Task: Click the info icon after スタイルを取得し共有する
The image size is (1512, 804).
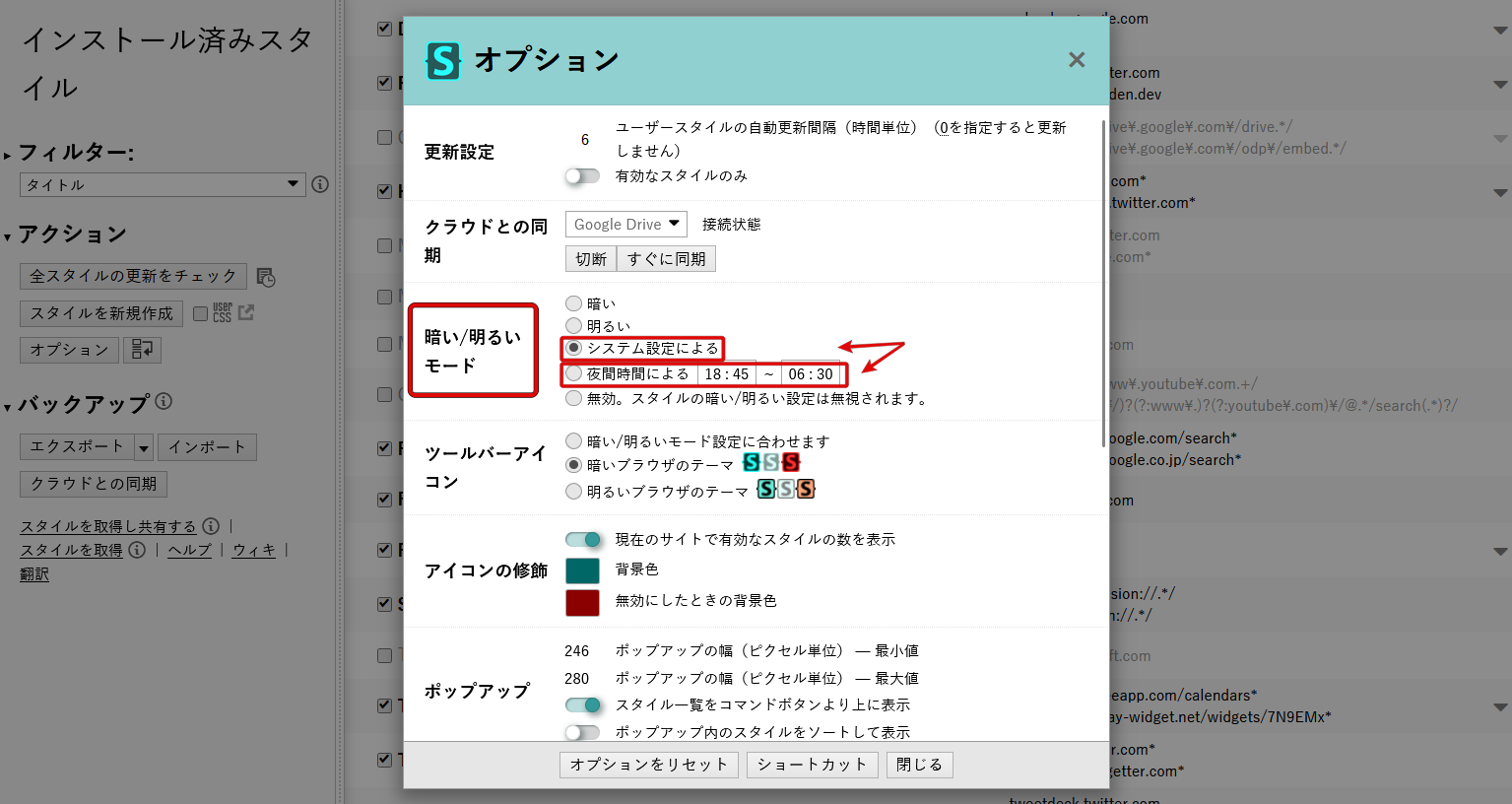Action: [211, 526]
